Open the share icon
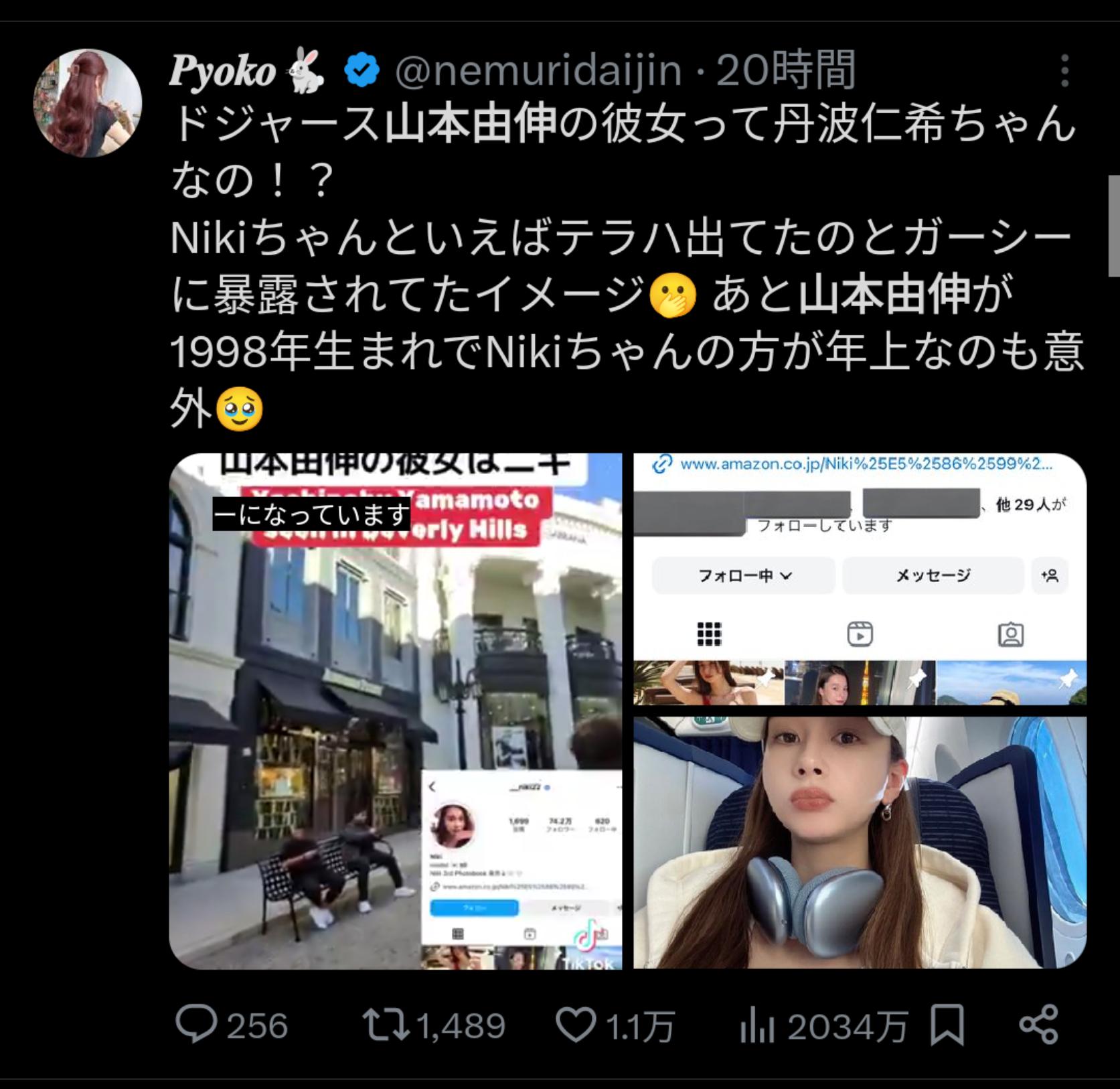Image resolution: width=1120 pixels, height=1089 pixels. (x=1038, y=1025)
